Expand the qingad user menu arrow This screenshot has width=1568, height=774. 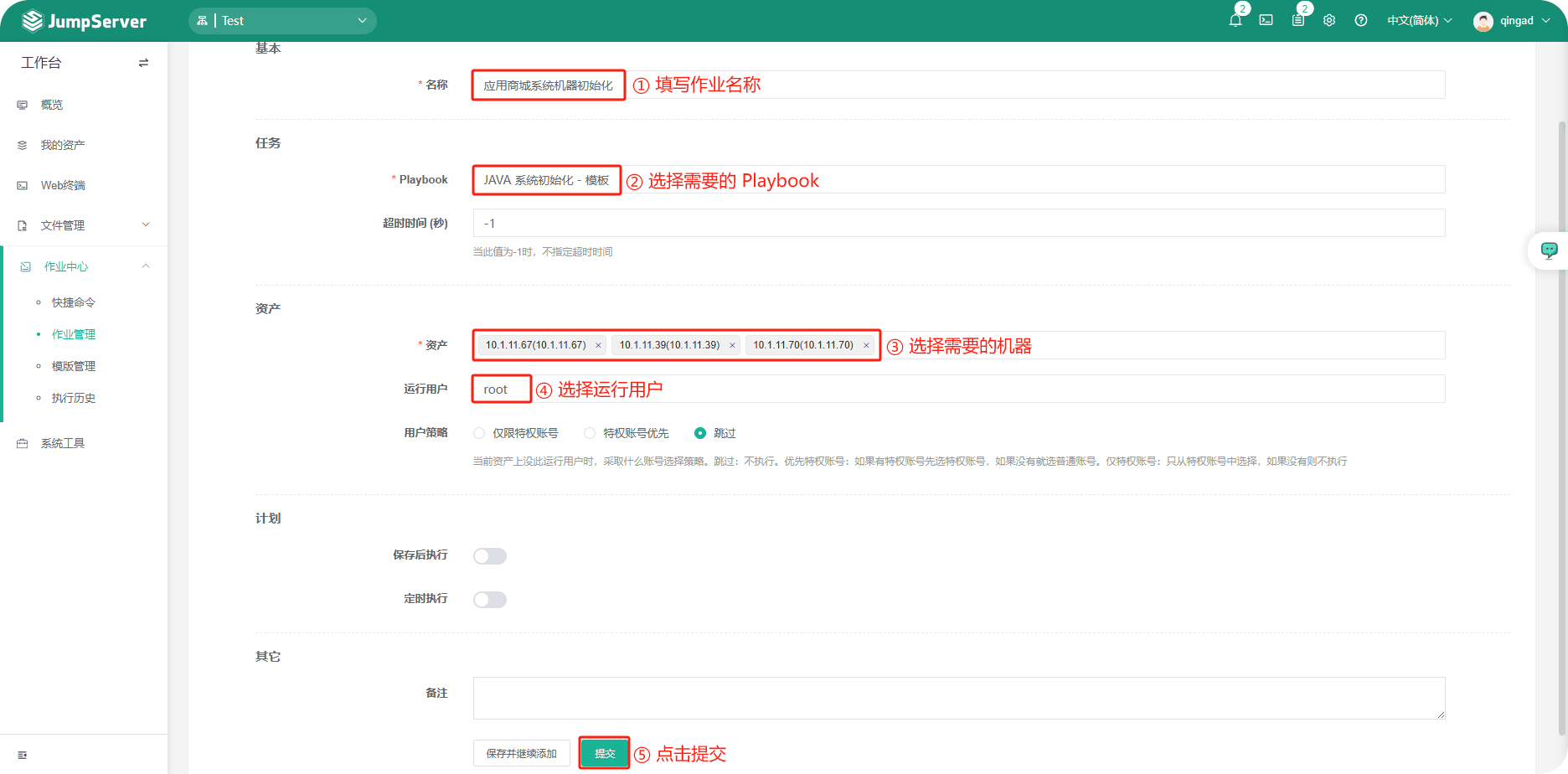1546,20
